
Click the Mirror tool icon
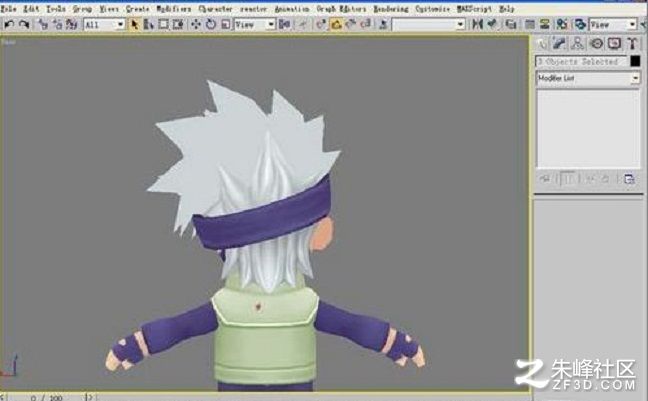click(x=477, y=25)
